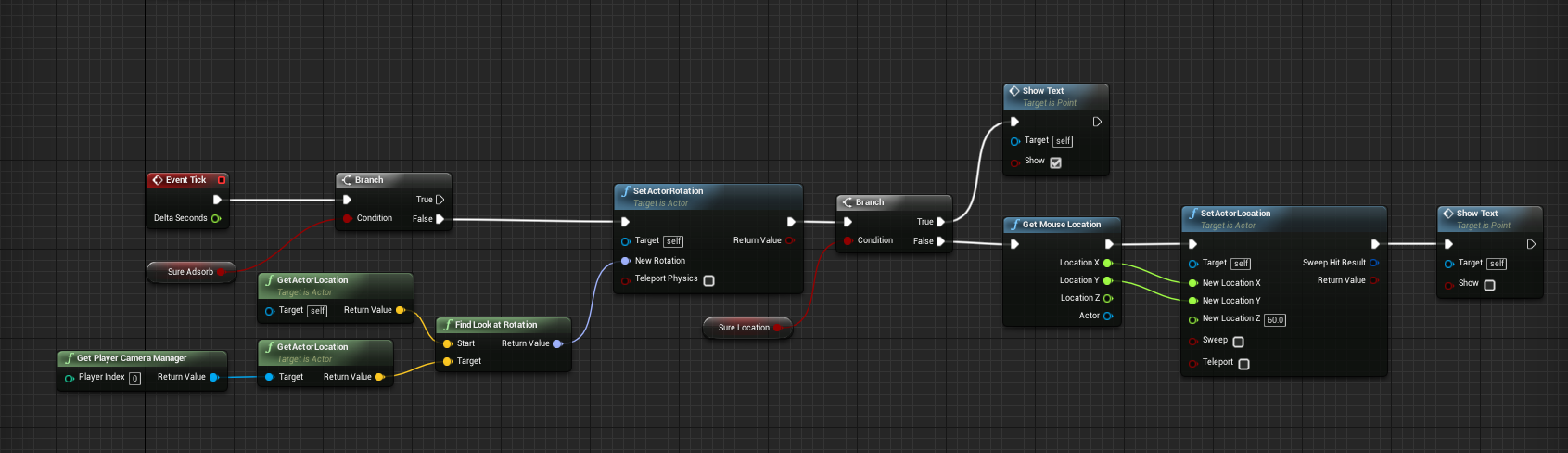Click Find Look at Rotation Start pin
The height and width of the screenshot is (453, 1568).
(x=448, y=343)
